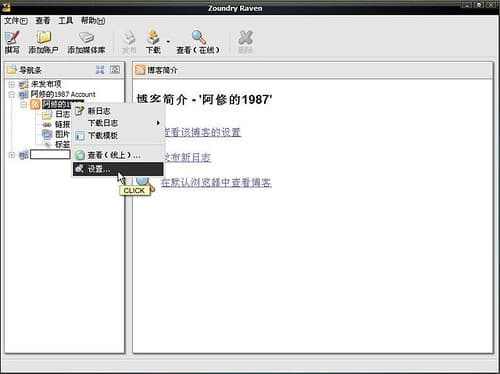Open the 工具 menu
This screenshot has height=374, width=500.
pyautogui.click(x=65, y=21)
